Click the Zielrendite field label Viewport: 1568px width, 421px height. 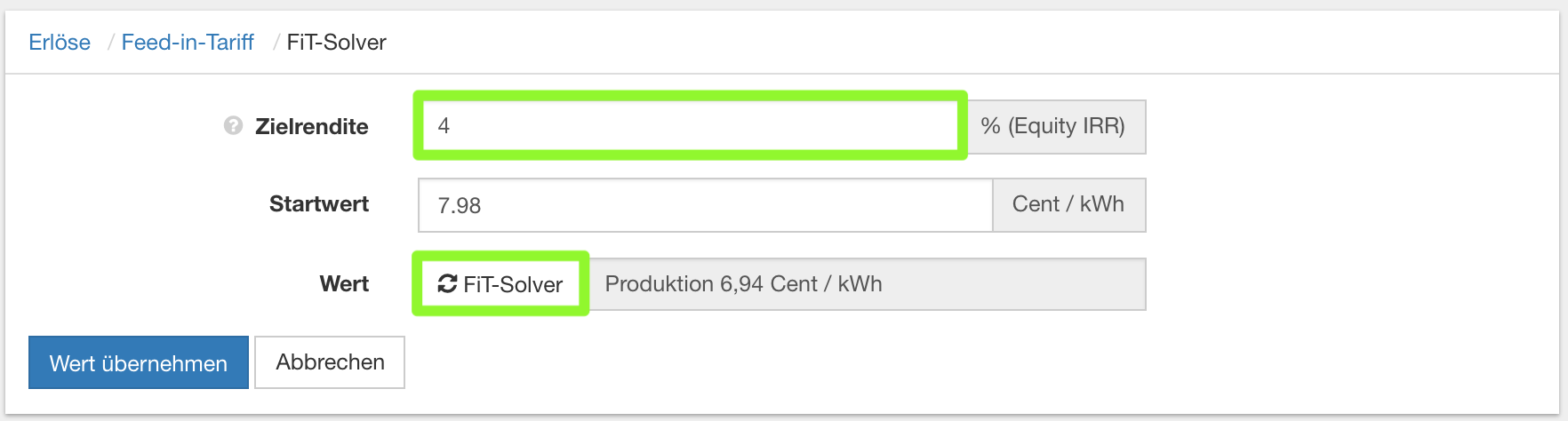(x=311, y=127)
